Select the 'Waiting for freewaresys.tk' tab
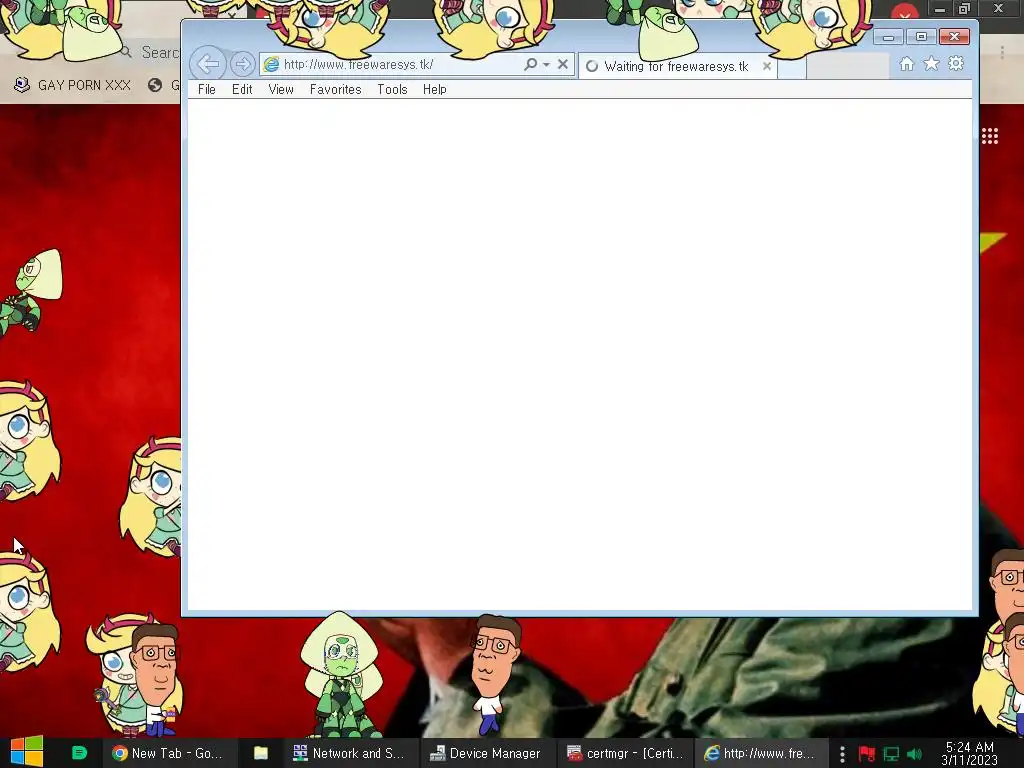Screen dimensions: 1024x768 click(x=675, y=66)
